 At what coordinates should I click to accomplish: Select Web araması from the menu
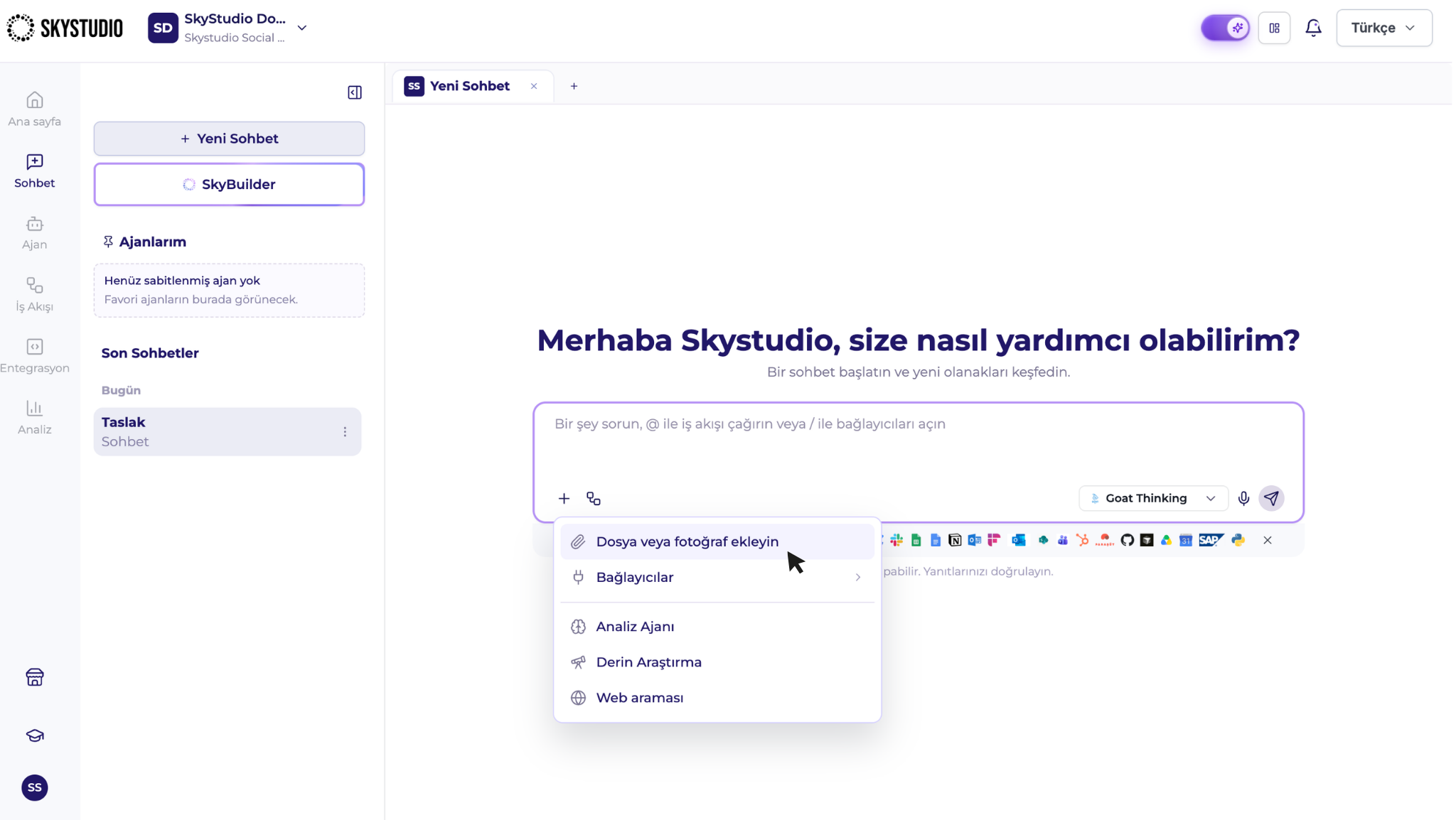tap(717, 698)
